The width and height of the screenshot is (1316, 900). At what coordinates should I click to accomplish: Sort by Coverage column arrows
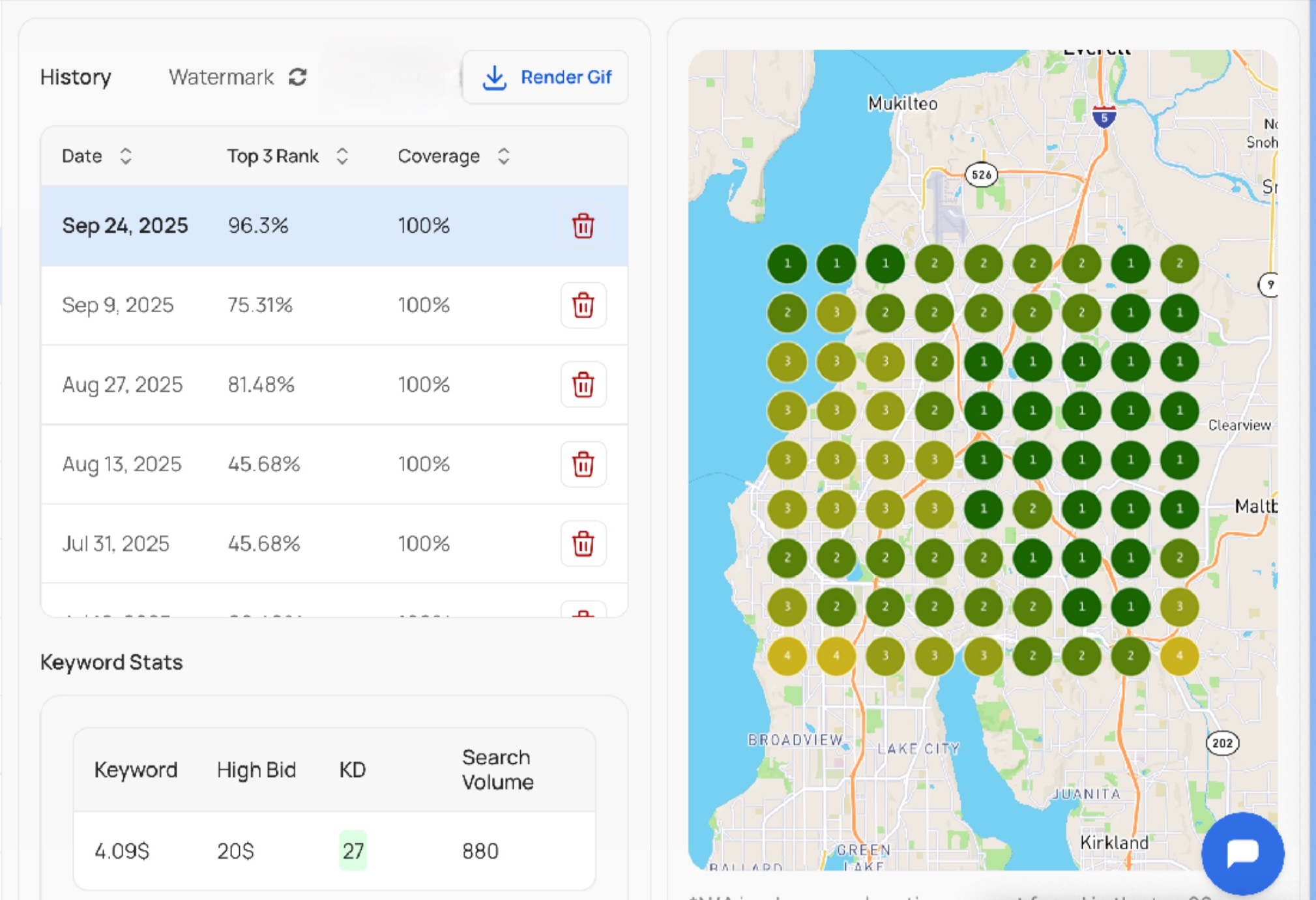[503, 156]
